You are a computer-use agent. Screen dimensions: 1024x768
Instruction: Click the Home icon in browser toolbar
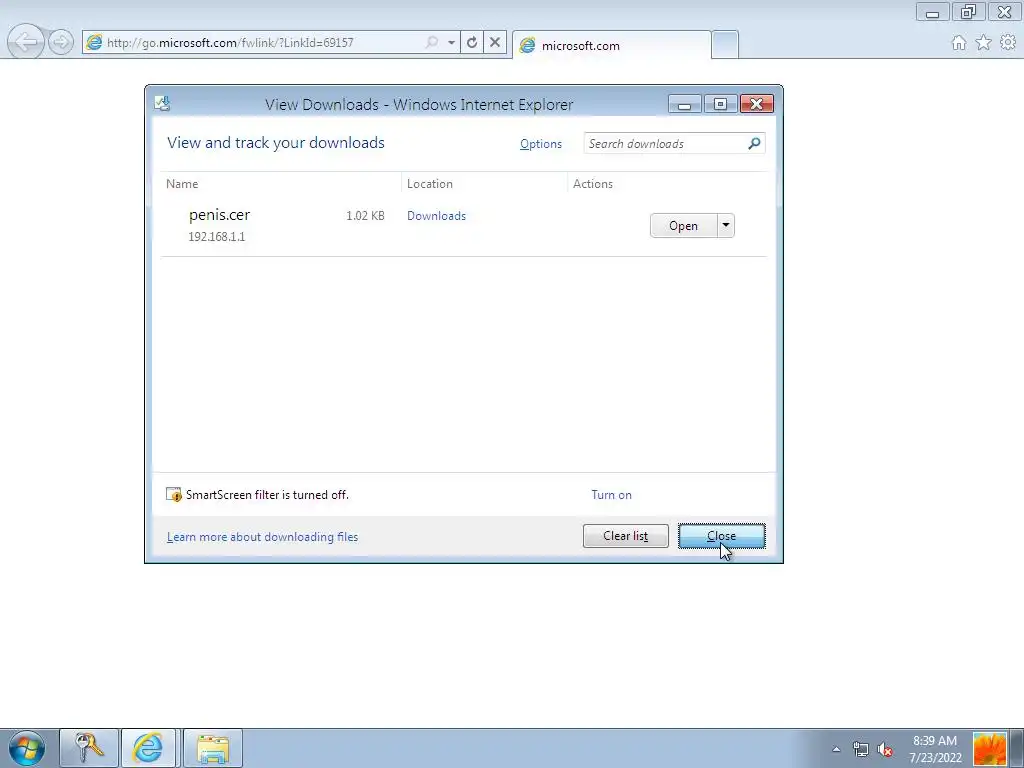[x=959, y=42]
